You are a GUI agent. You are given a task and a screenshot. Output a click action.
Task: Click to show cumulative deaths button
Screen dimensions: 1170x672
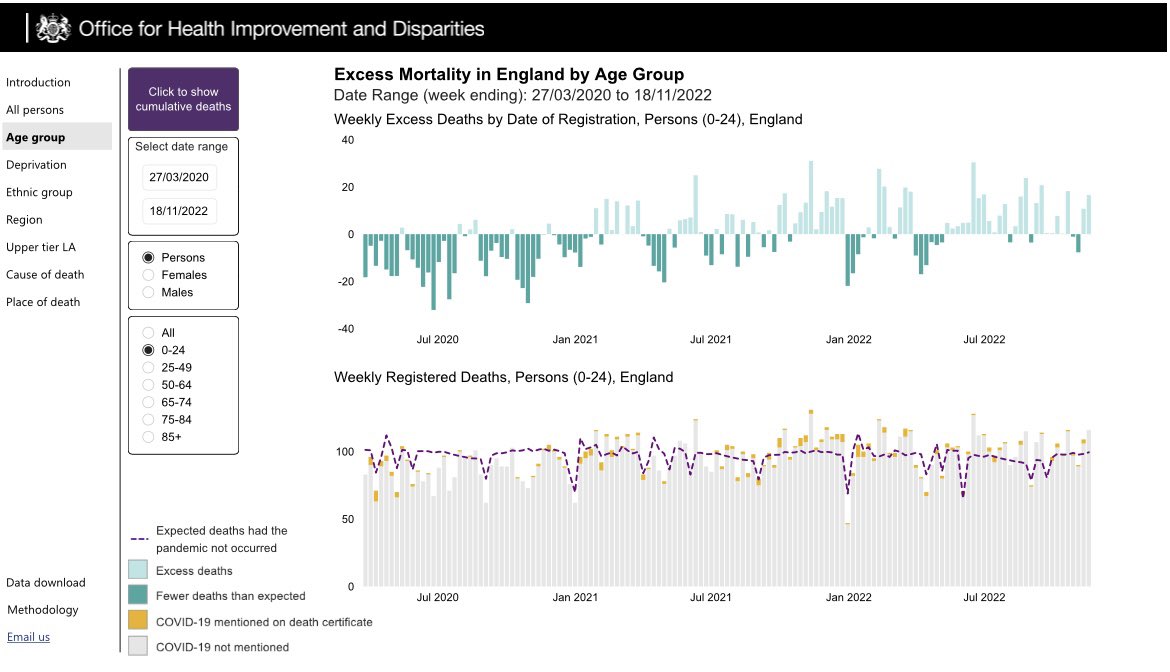(x=184, y=99)
